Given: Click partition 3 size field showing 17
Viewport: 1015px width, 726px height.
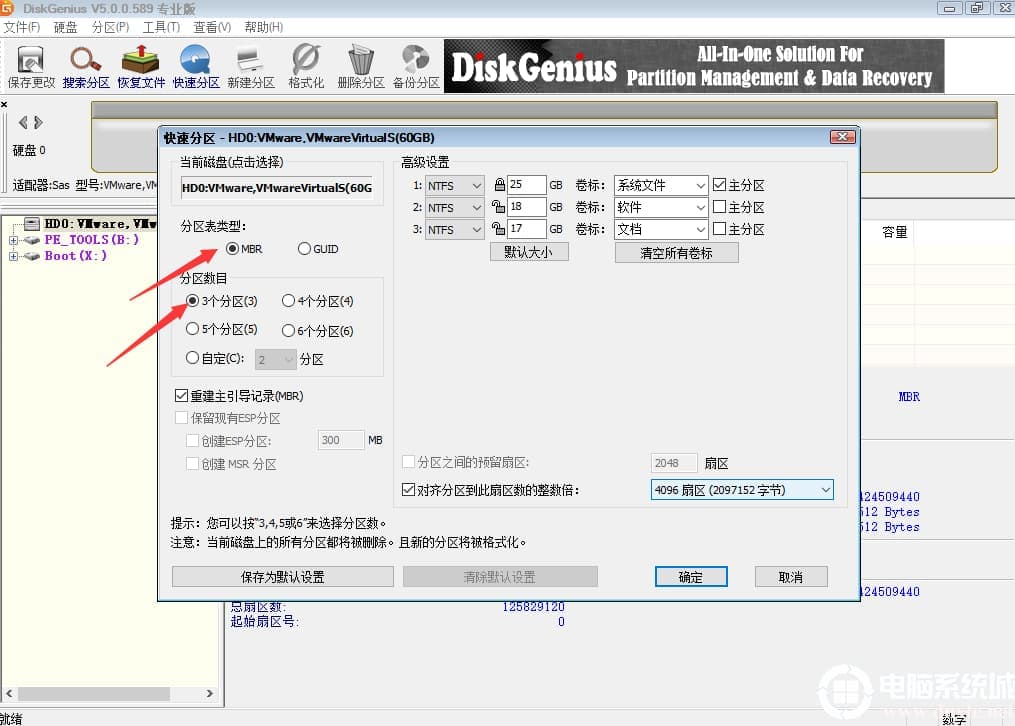Looking at the screenshot, I should point(526,229).
